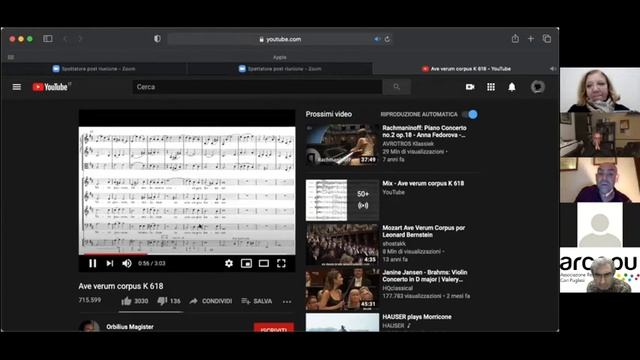The height and width of the screenshot is (360, 640).
Task: Select the man in purple sweater video tile
Action: 600,180
